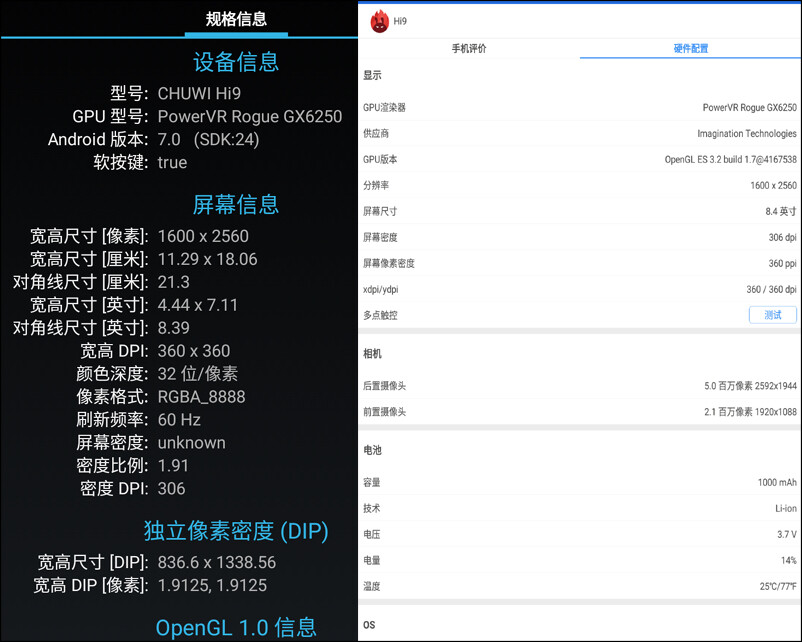802x642 pixels.
Task: Click 屏幕密度 value 306 dpi
Action: [x=782, y=237]
